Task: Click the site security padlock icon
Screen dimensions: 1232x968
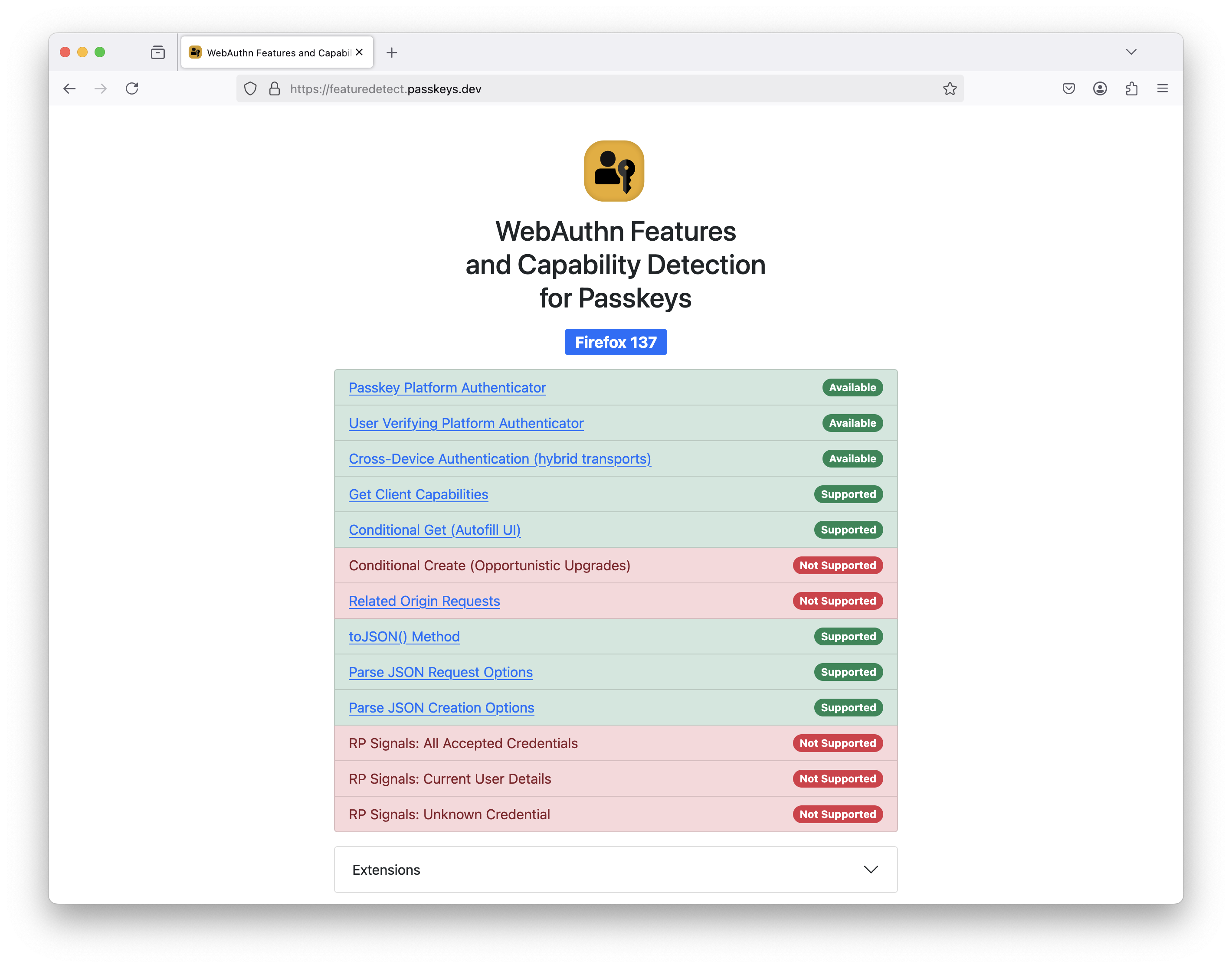Action: coord(275,89)
